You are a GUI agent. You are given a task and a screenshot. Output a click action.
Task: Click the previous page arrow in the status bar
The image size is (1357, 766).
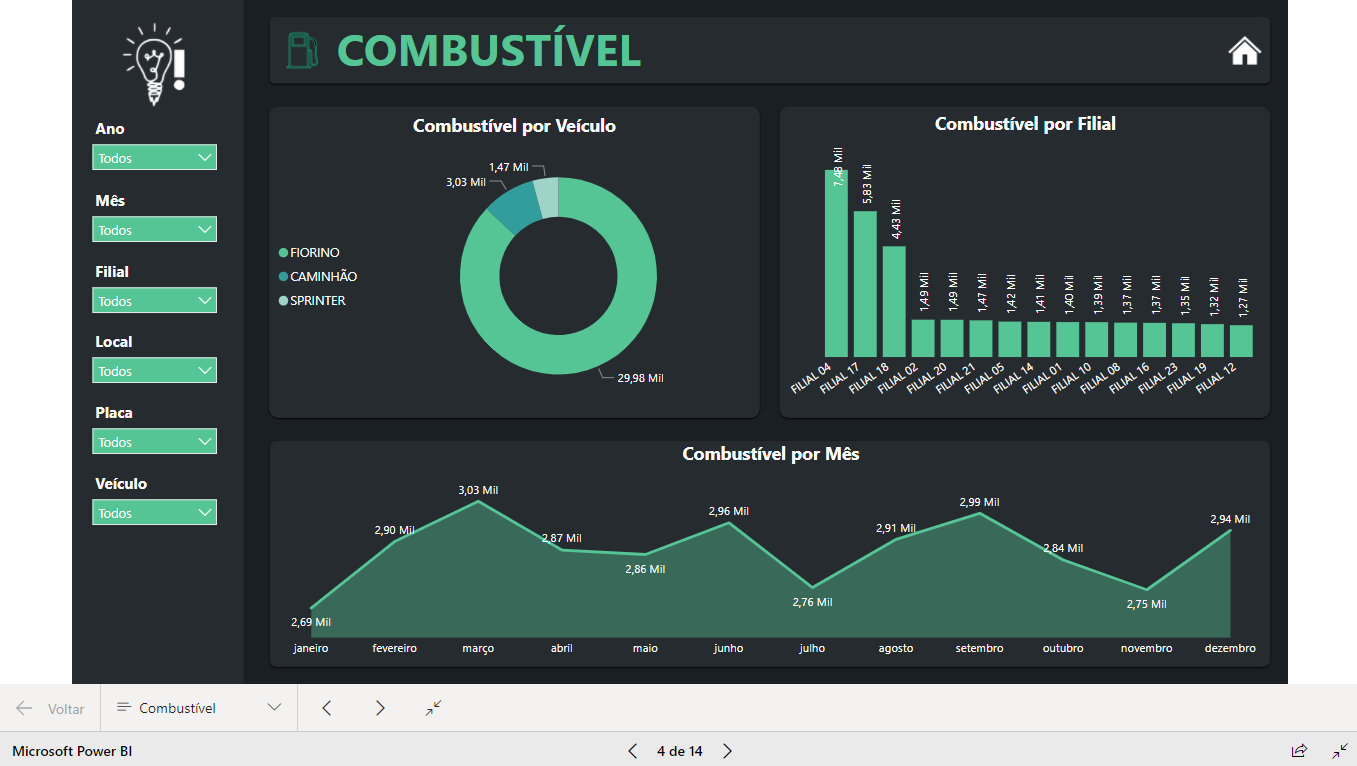coord(631,750)
